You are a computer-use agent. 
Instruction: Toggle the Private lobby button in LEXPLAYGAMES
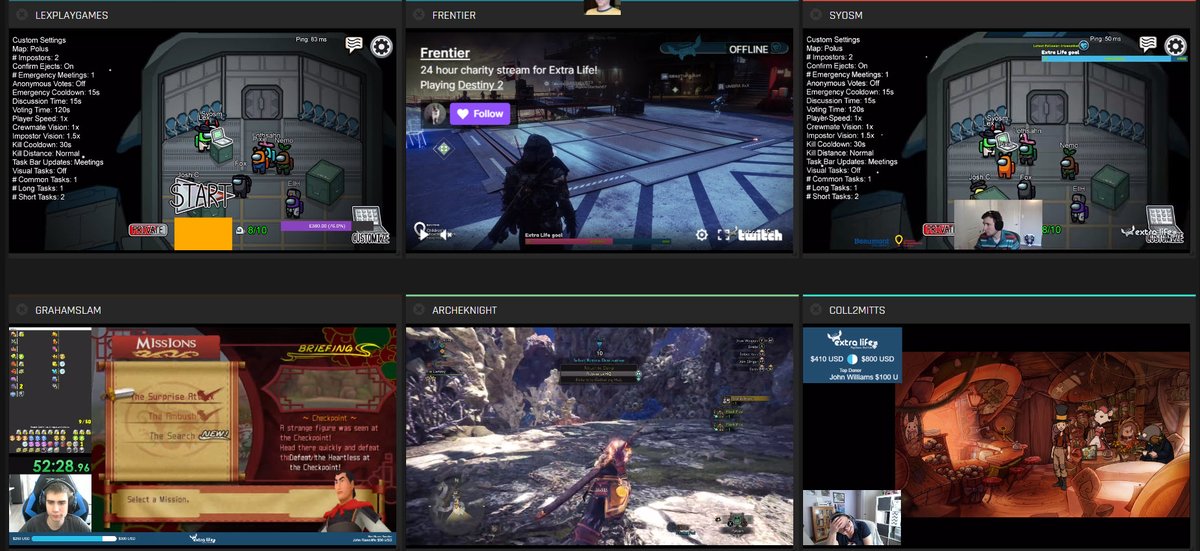tap(146, 230)
